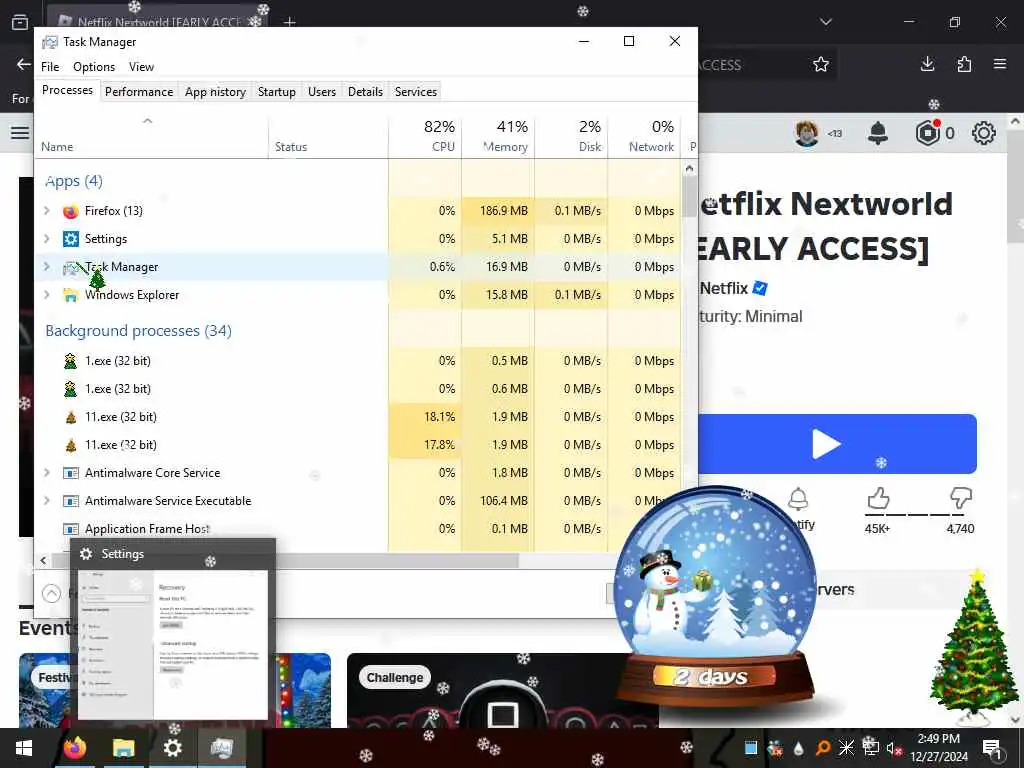The width and height of the screenshot is (1024, 768).
Task: Open Settings from the taskbar
Action: click(172, 748)
